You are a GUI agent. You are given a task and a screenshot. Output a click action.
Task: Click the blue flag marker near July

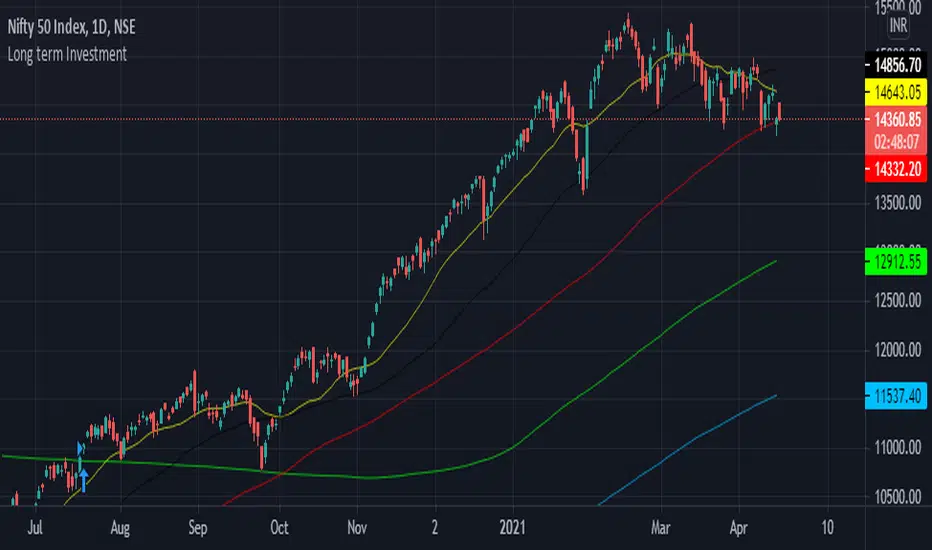click(x=80, y=448)
